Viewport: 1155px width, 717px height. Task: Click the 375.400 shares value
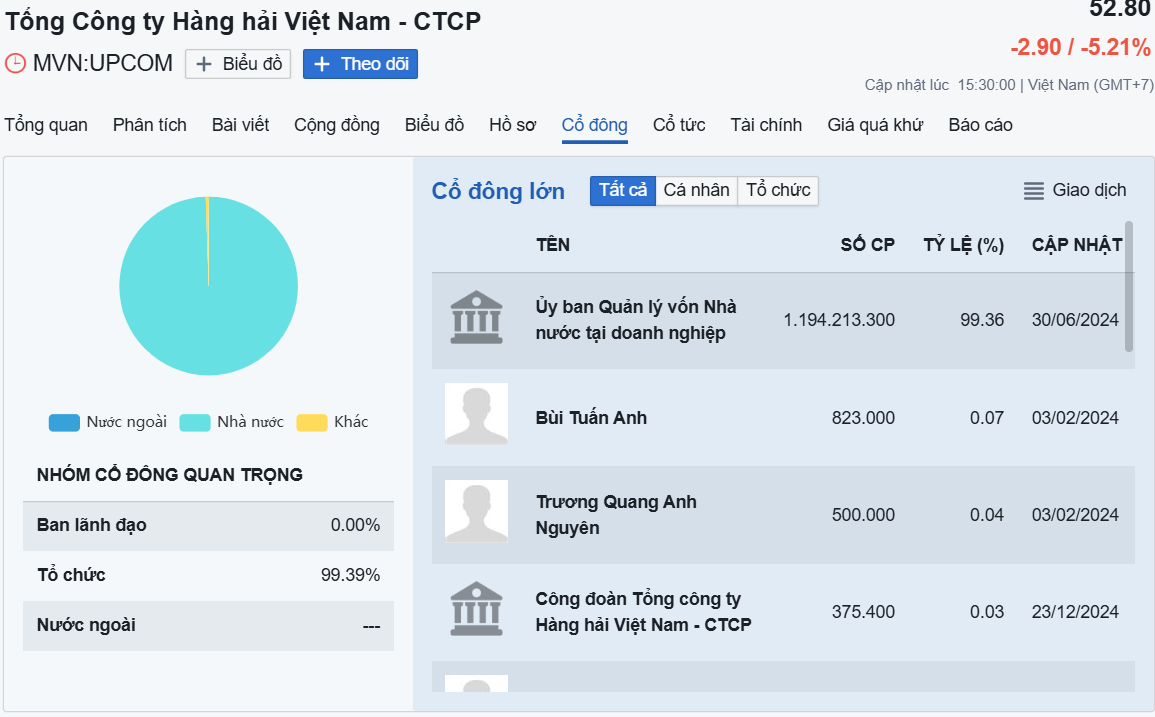coord(863,612)
